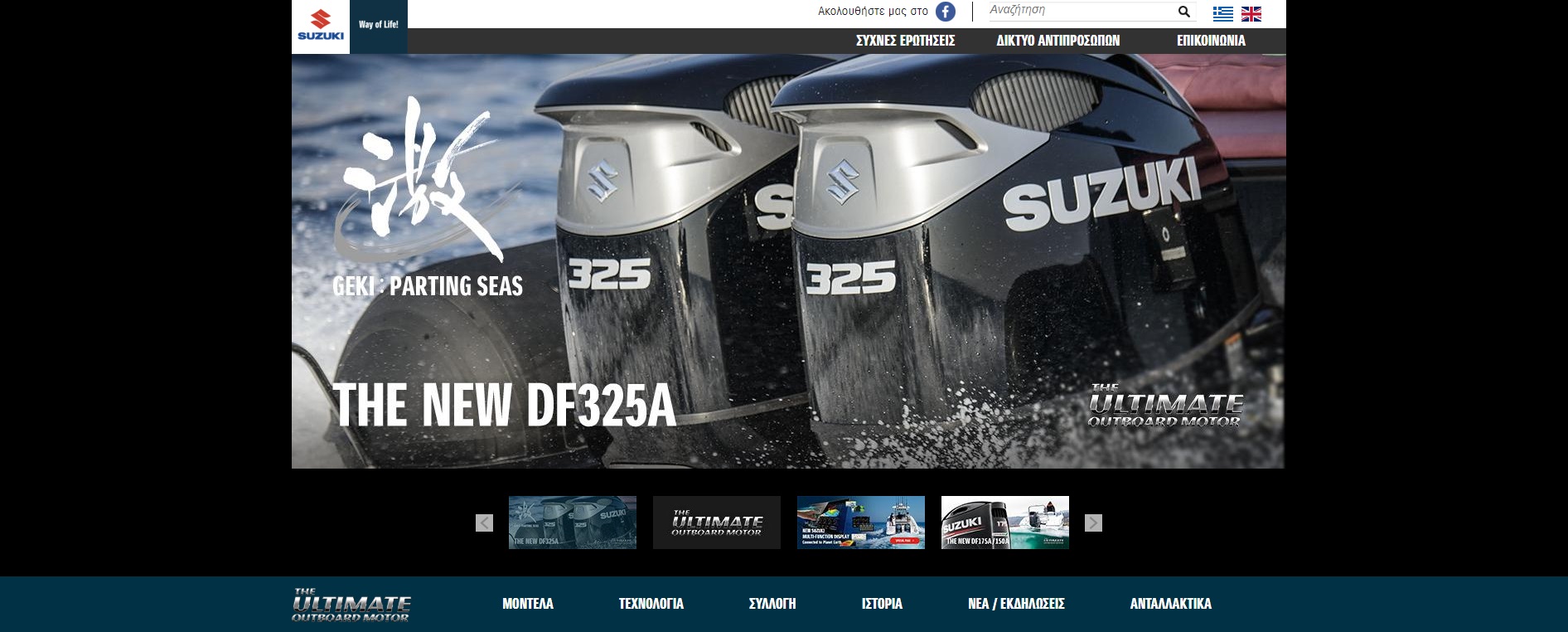1568x632 pixels.
Task: Open the Facebook page icon
Action: [946, 12]
